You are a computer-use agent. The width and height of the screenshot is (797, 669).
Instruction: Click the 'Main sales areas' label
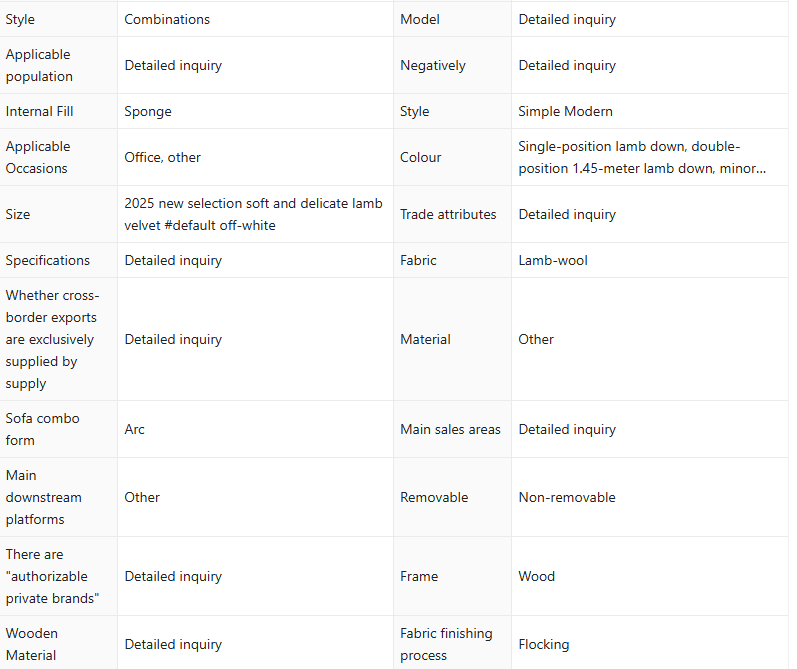tap(450, 429)
